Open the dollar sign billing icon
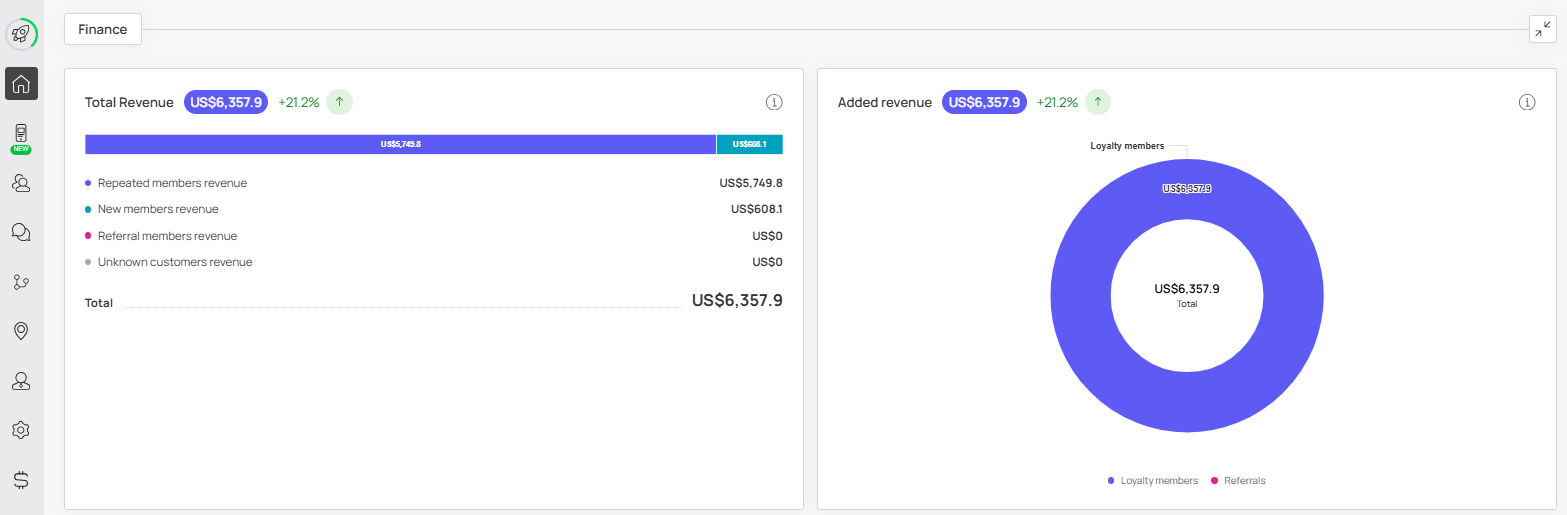Screen dimensions: 1567x515 tap(21, 479)
